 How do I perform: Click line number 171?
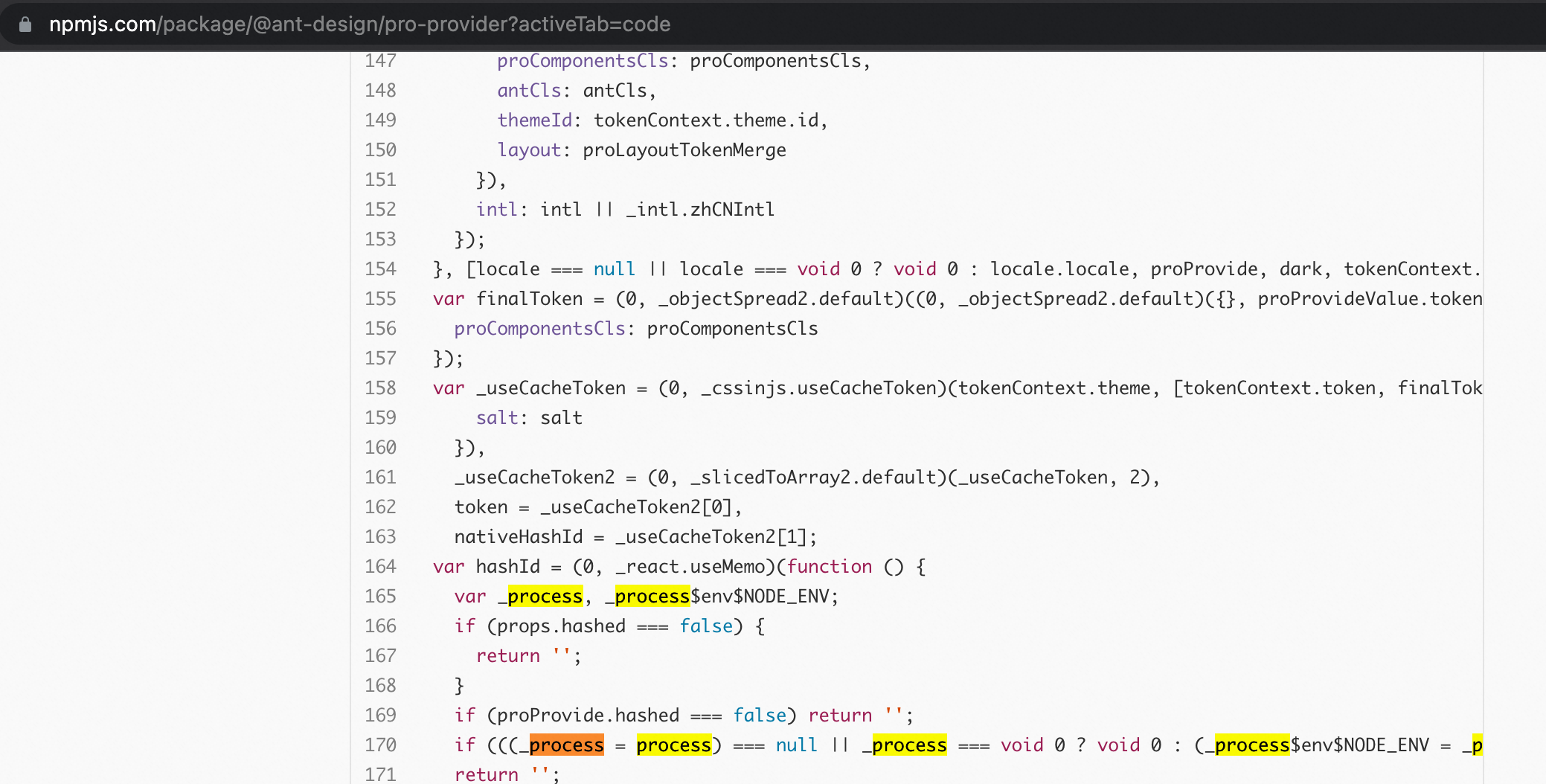pos(379,774)
